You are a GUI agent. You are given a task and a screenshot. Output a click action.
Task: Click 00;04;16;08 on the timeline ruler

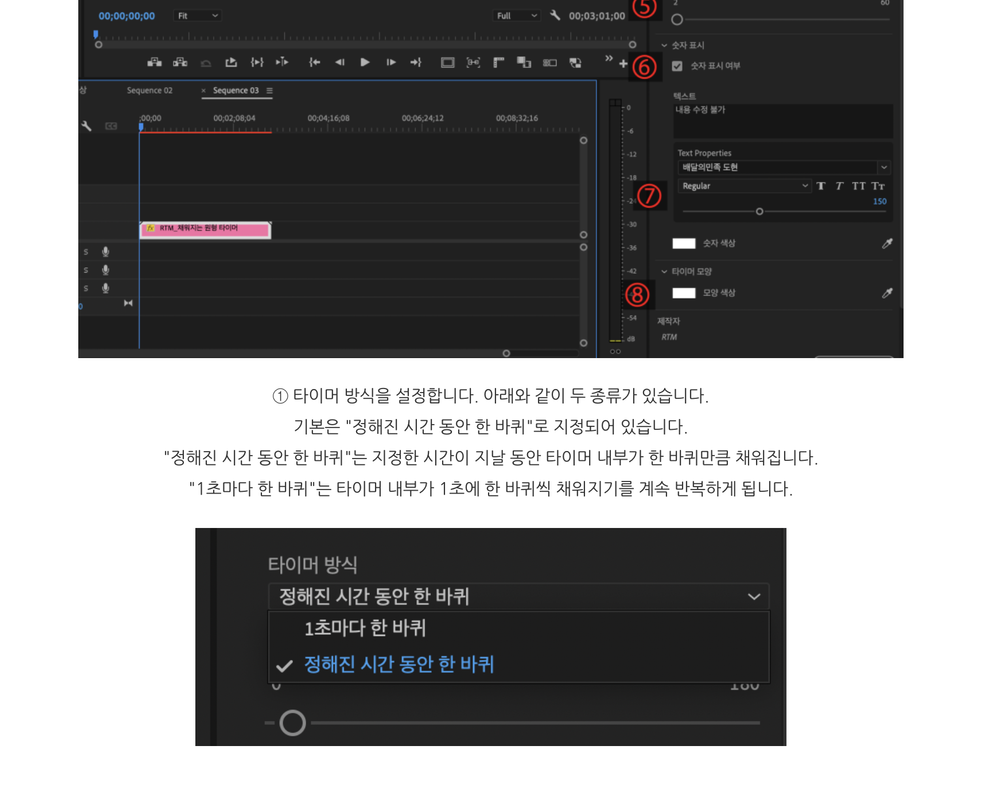click(x=328, y=118)
